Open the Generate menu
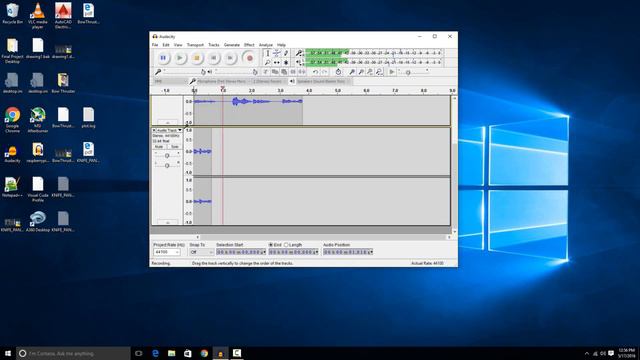640x360 pixels. click(231, 45)
